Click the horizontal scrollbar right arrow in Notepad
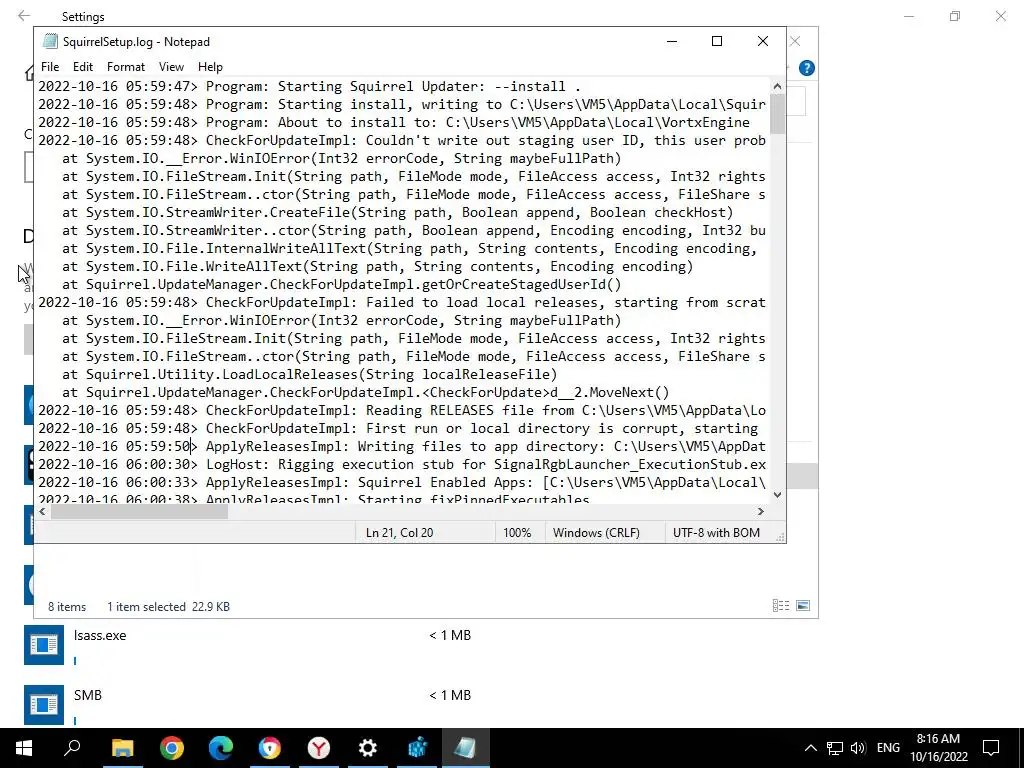 761,511
